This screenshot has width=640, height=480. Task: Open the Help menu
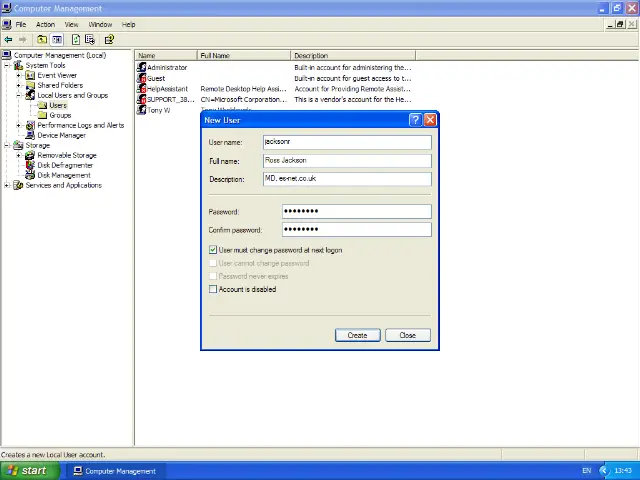[129, 24]
